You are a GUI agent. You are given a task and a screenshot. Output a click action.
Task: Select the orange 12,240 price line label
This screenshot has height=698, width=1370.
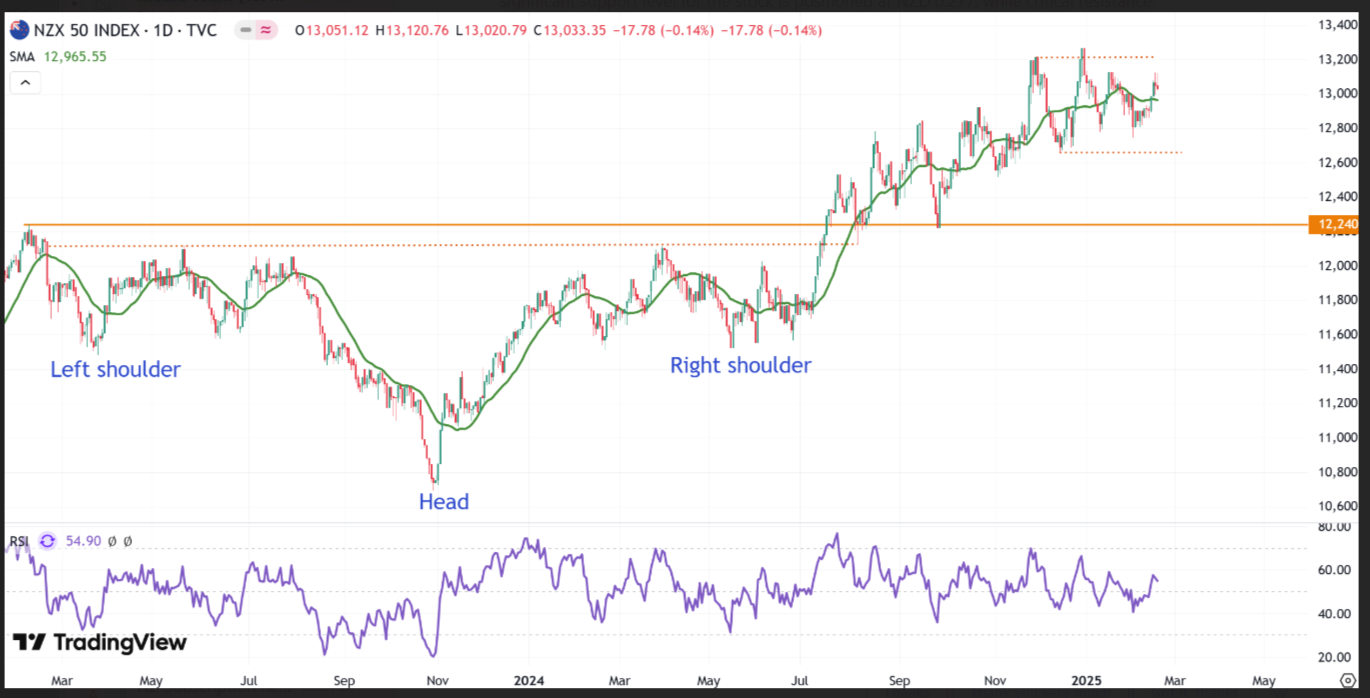pos(1334,225)
